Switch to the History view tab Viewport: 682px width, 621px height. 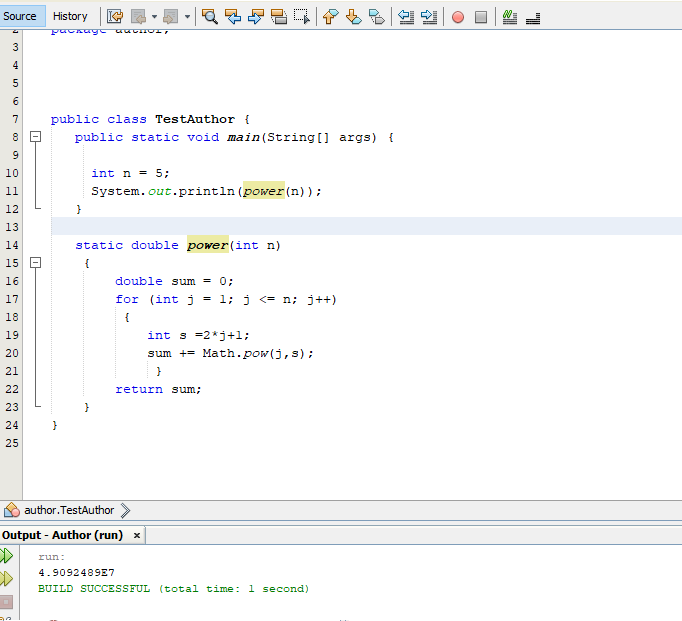point(70,17)
